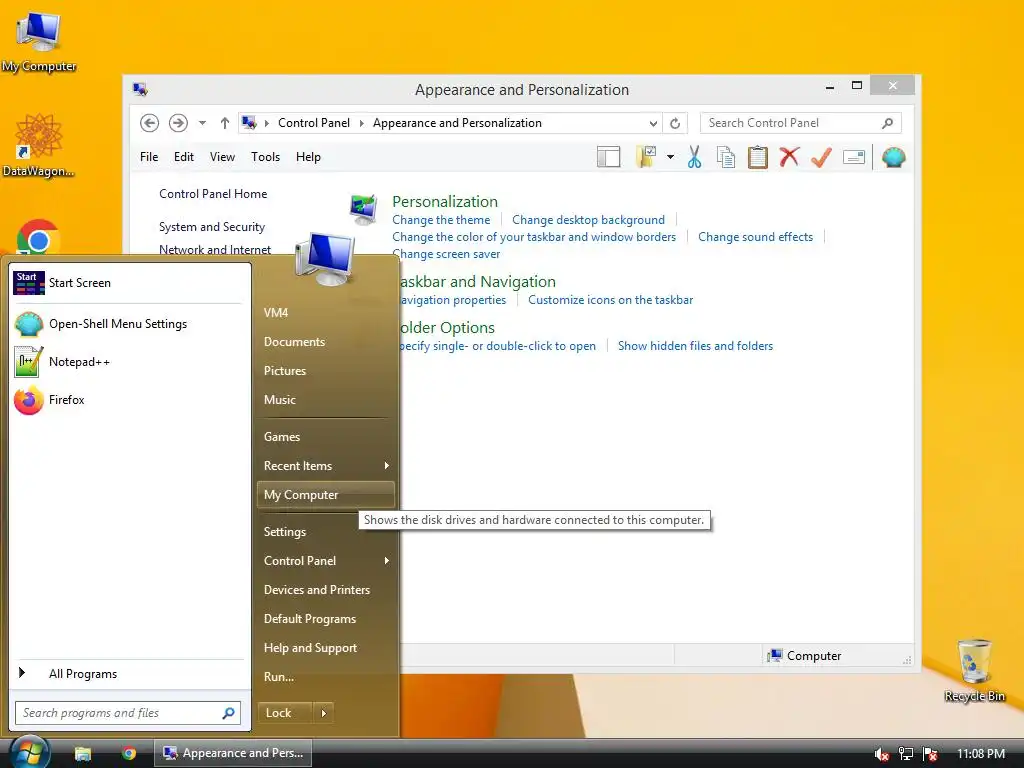1024x768 pixels.
Task: Launch Firefox from Start menu
Action: tap(129, 400)
